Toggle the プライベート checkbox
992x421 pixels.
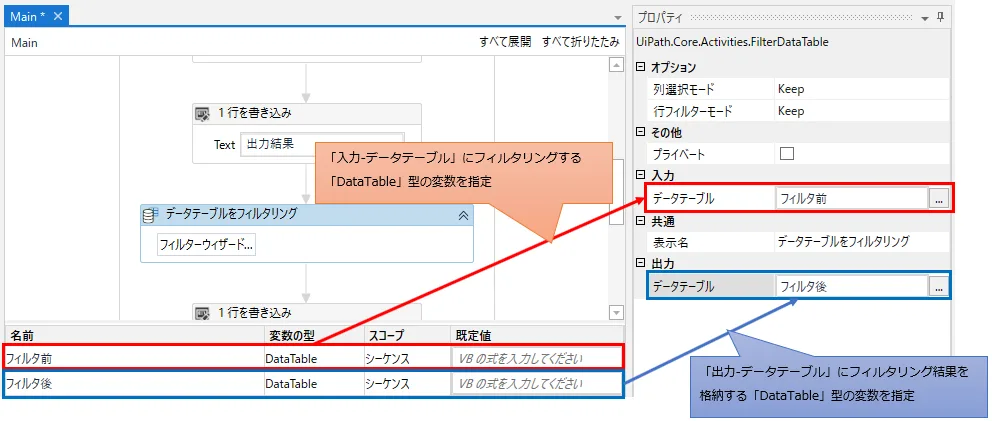coord(786,153)
